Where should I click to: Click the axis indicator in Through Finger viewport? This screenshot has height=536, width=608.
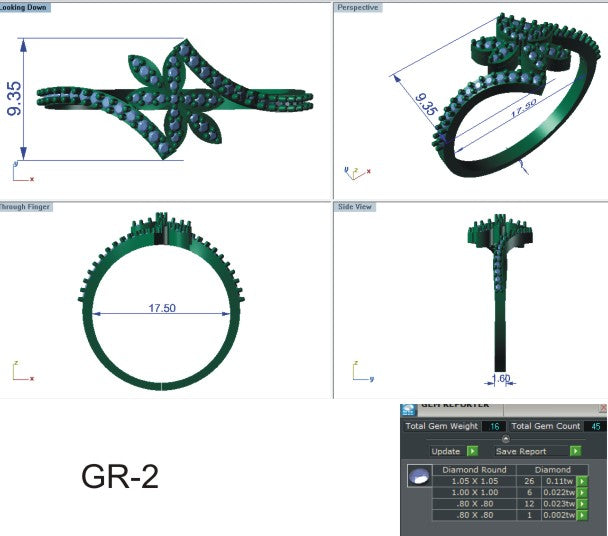pos(23,371)
